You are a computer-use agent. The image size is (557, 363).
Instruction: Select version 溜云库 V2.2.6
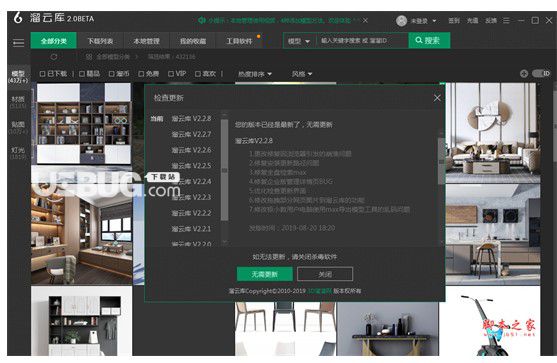[191, 150]
